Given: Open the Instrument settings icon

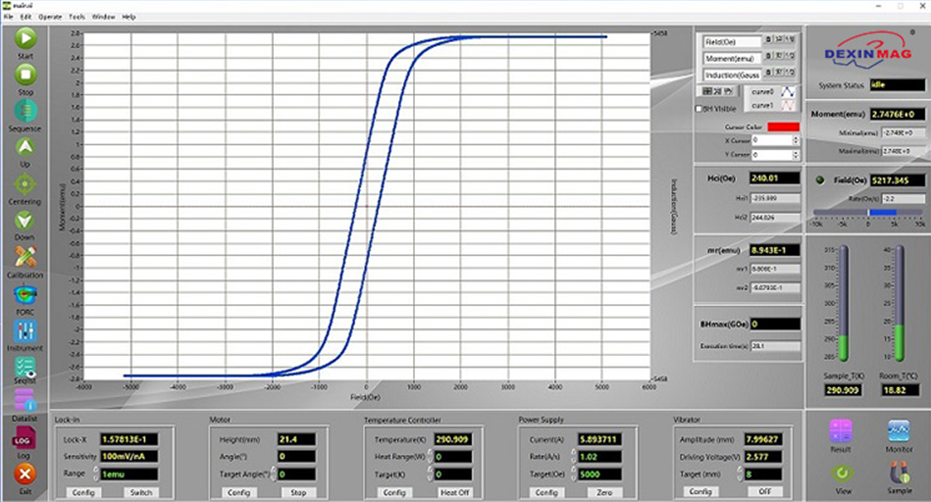Looking at the screenshot, I should [25, 331].
